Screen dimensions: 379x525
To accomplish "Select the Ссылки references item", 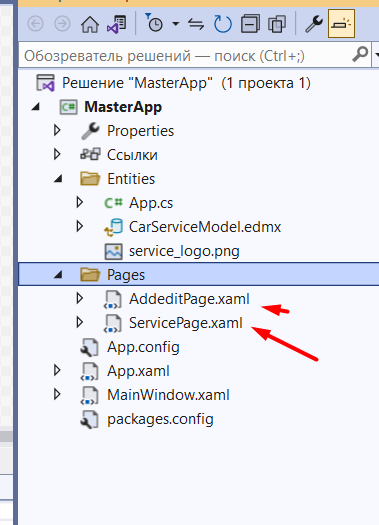I will (x=132, y=155).
